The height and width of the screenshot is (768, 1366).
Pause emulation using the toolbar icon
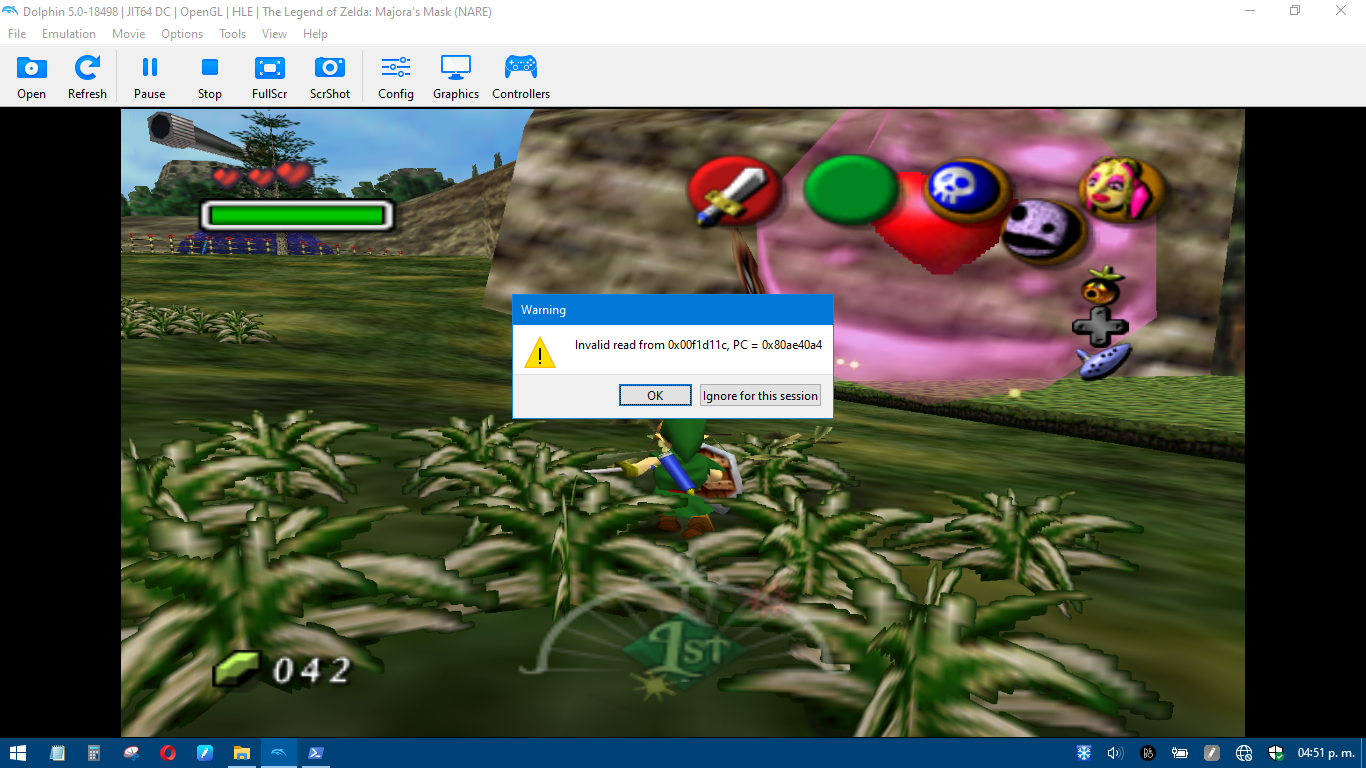pyautogui.click(x=149, y=78)
